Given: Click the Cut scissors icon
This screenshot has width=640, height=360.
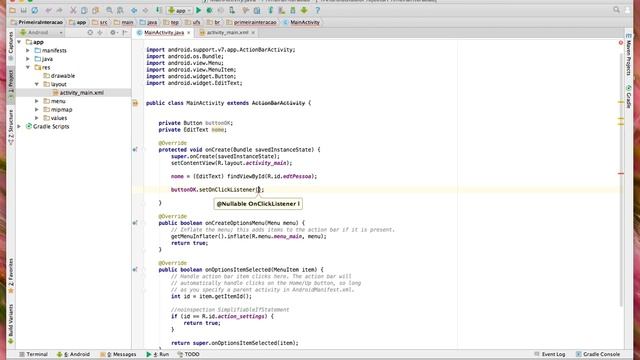Looking at the screenshot, I should coord(73,10).
